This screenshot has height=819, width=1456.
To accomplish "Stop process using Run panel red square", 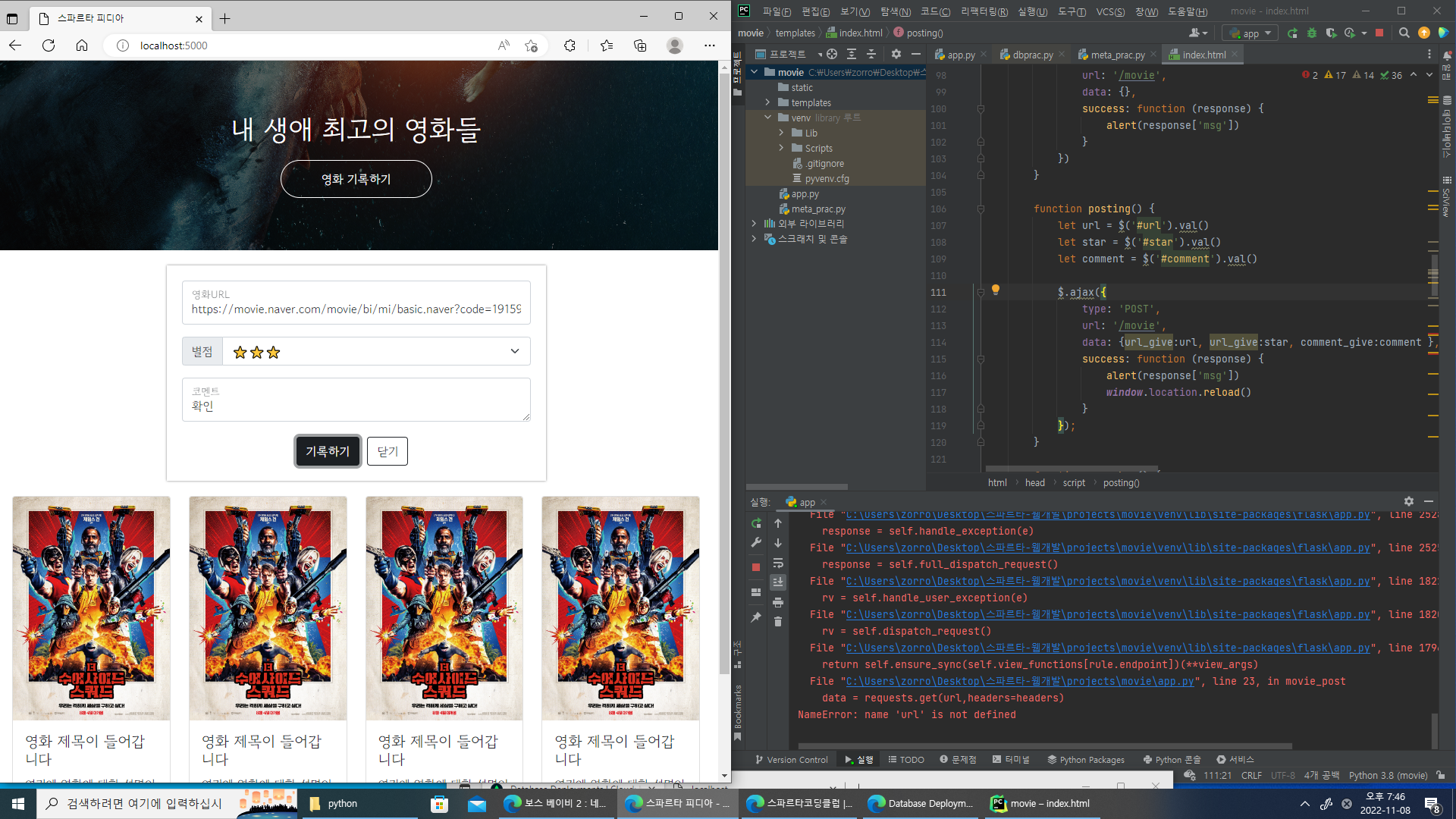I will 756,567.
